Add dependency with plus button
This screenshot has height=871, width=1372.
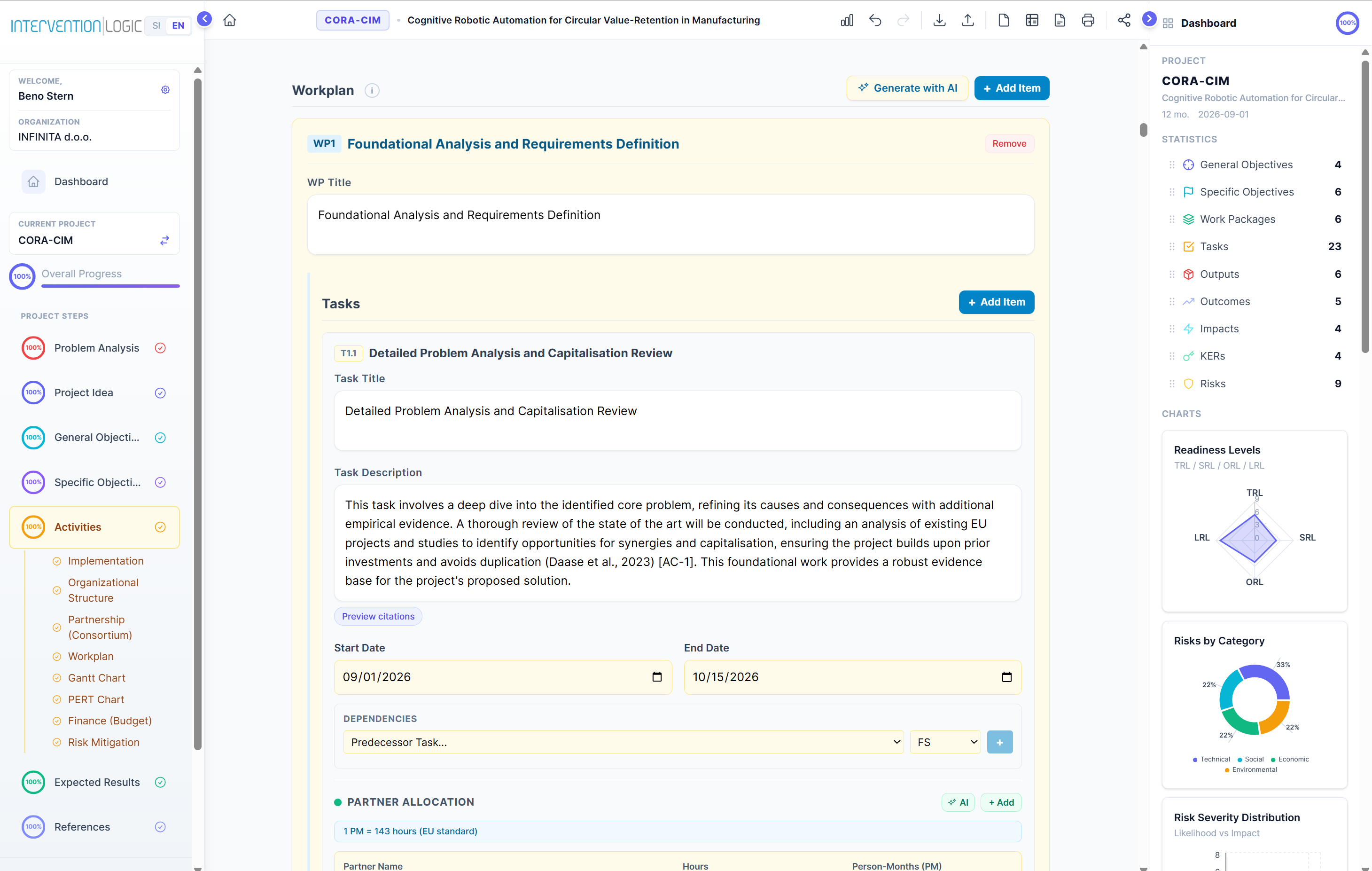1000,742
